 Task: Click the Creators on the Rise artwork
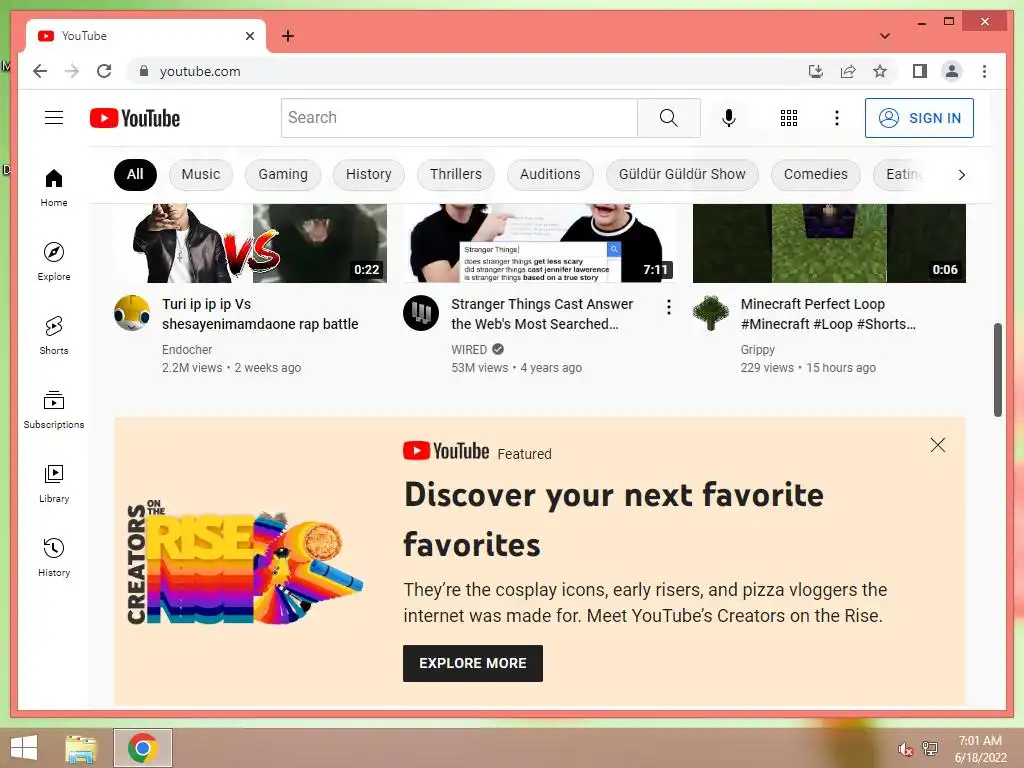pos(244,564)
